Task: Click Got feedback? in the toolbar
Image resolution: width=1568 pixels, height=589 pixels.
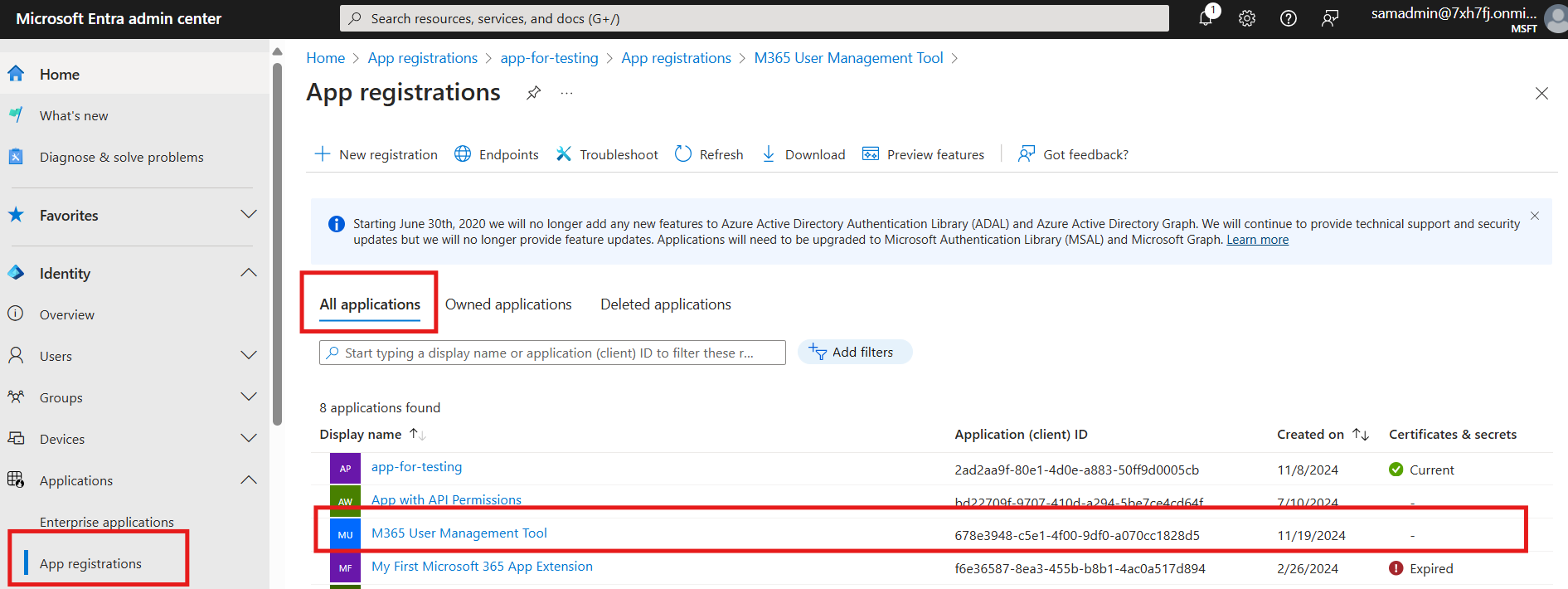Action: [x=1073, y=154]
